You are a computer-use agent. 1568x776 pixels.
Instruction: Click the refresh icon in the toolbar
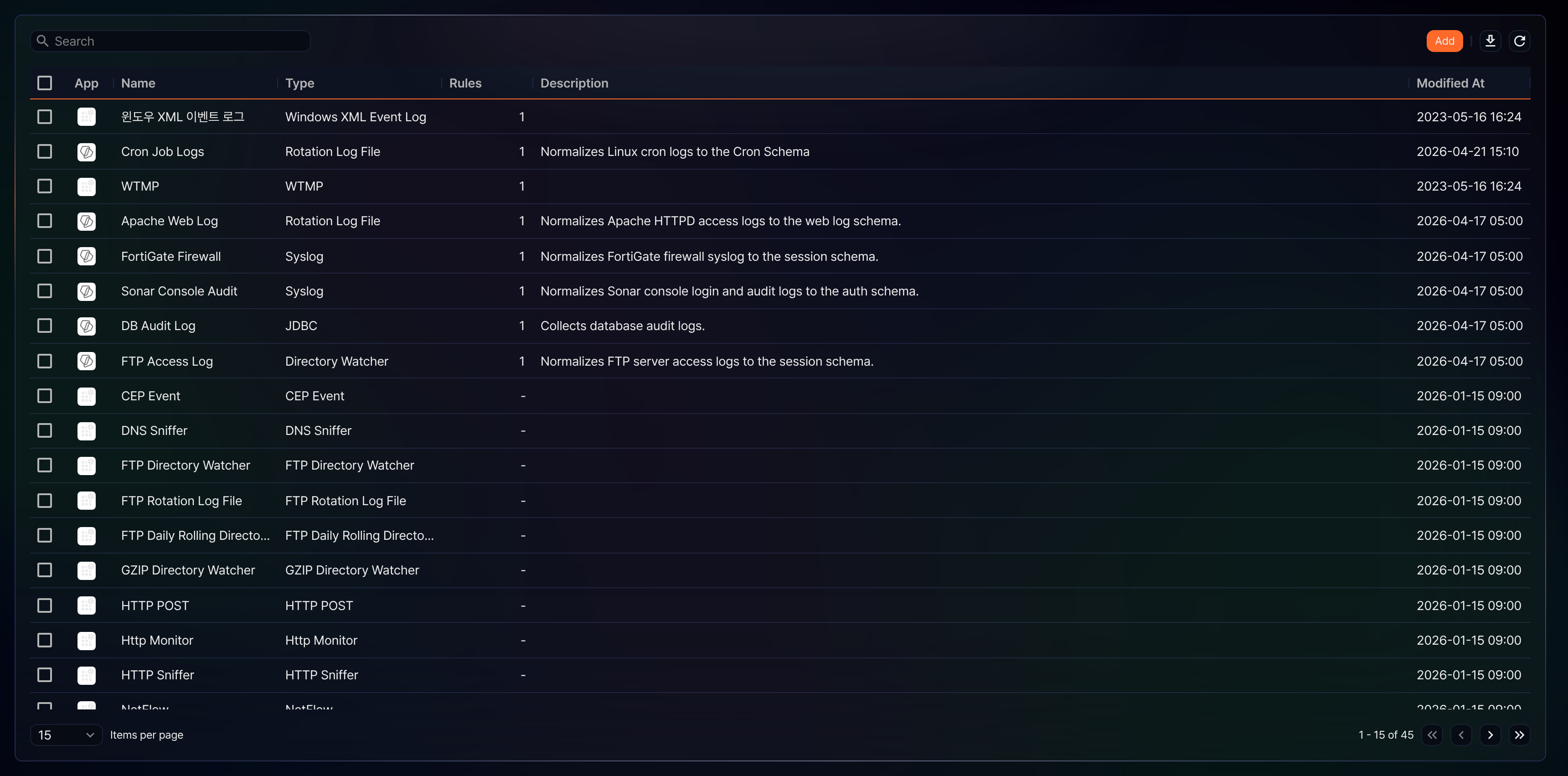coord(1519,41)
